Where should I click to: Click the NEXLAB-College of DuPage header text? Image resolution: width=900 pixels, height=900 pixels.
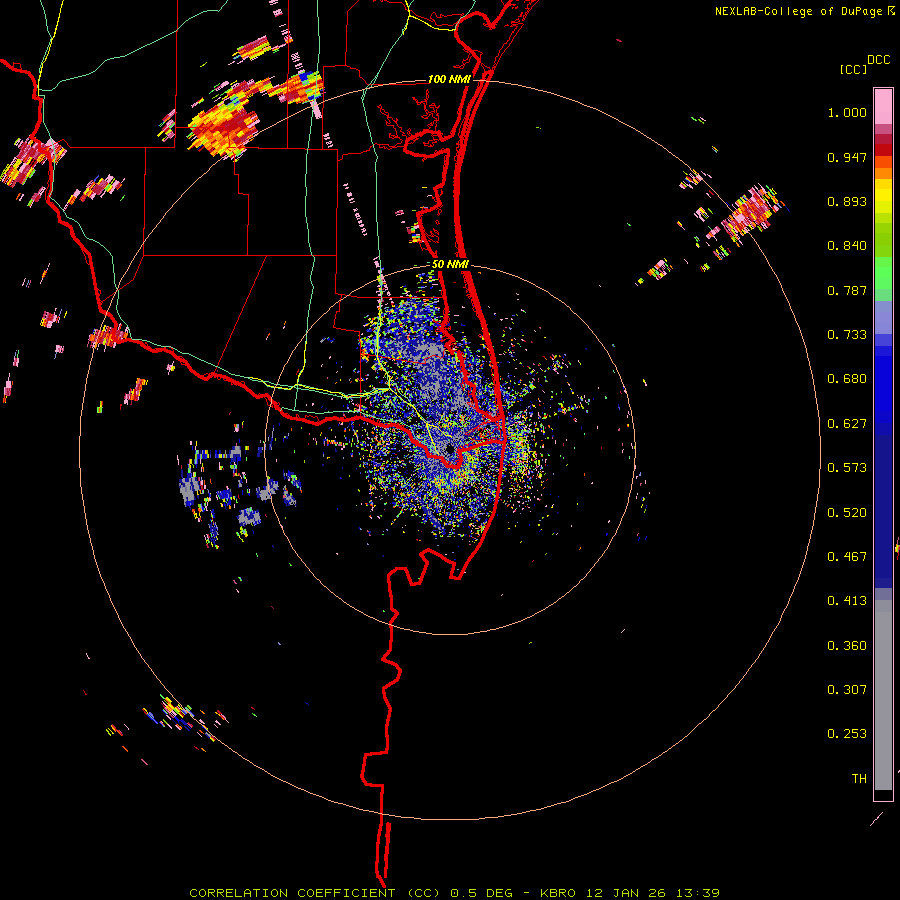(798, 11)
